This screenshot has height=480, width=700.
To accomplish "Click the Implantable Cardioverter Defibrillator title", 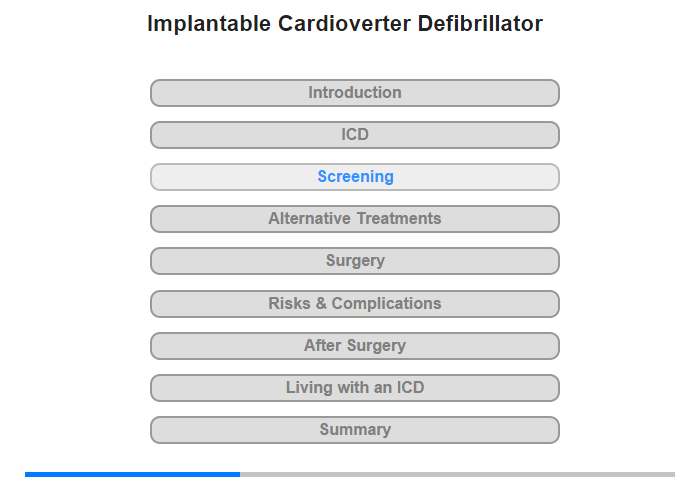I will click(345, 24).
